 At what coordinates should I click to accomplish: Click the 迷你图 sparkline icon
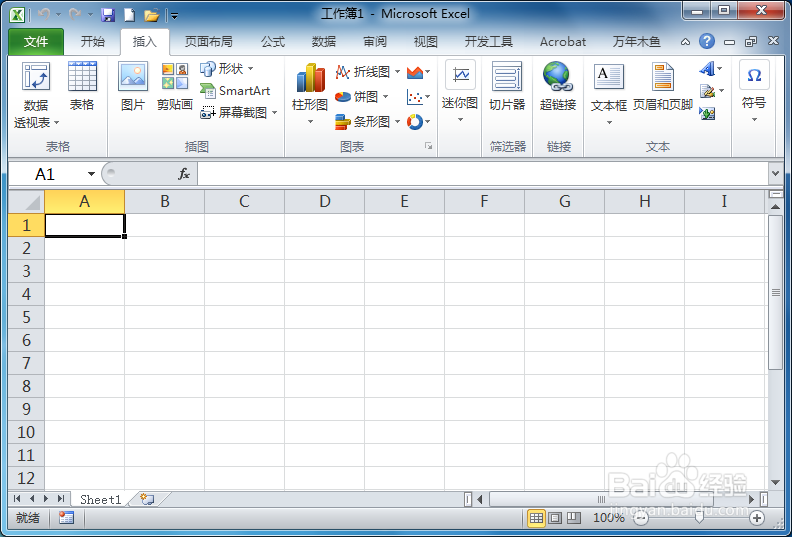coord(460,75)
